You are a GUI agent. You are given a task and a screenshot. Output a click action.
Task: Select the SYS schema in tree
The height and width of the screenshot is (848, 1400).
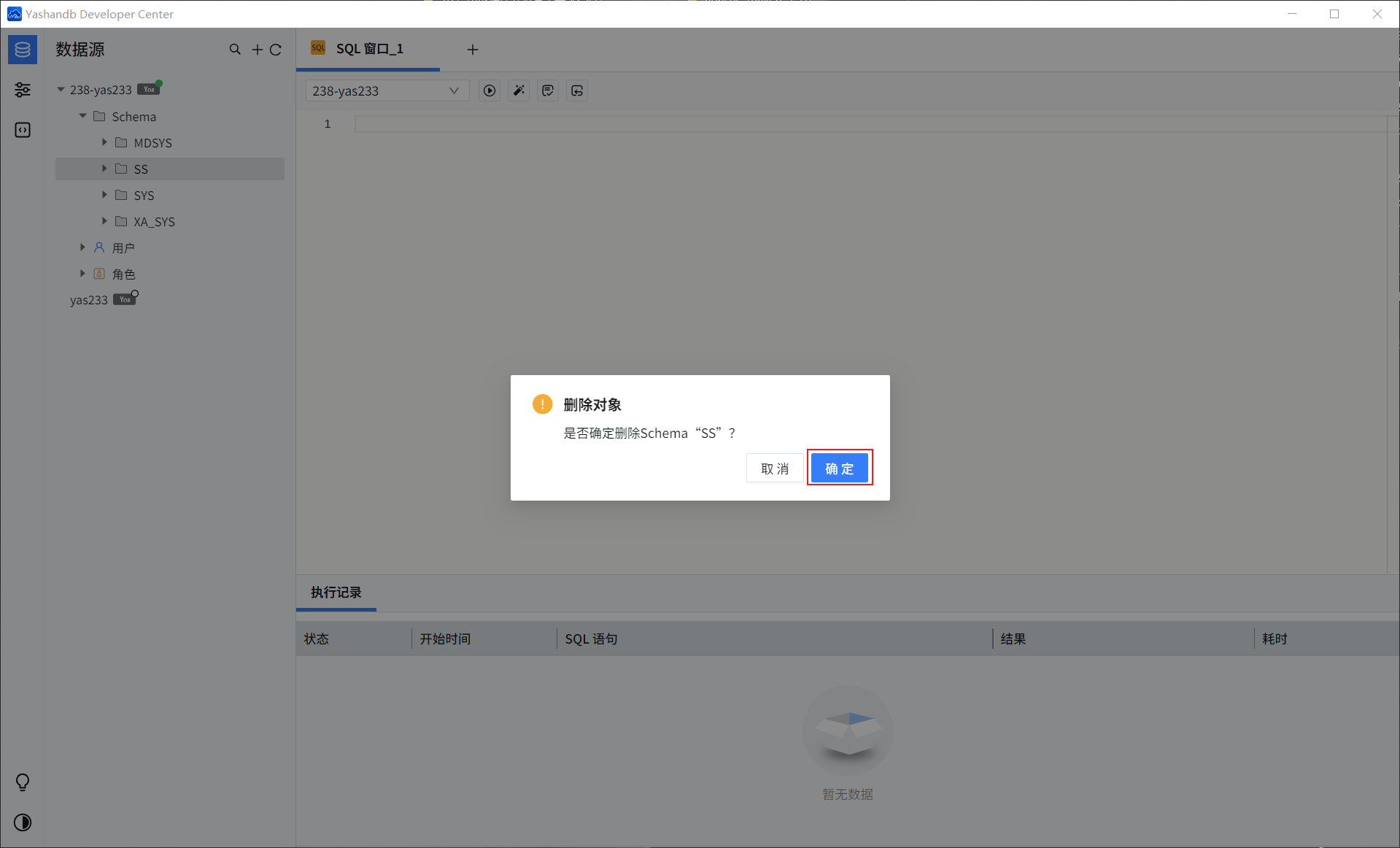click(x=144, y=196)
